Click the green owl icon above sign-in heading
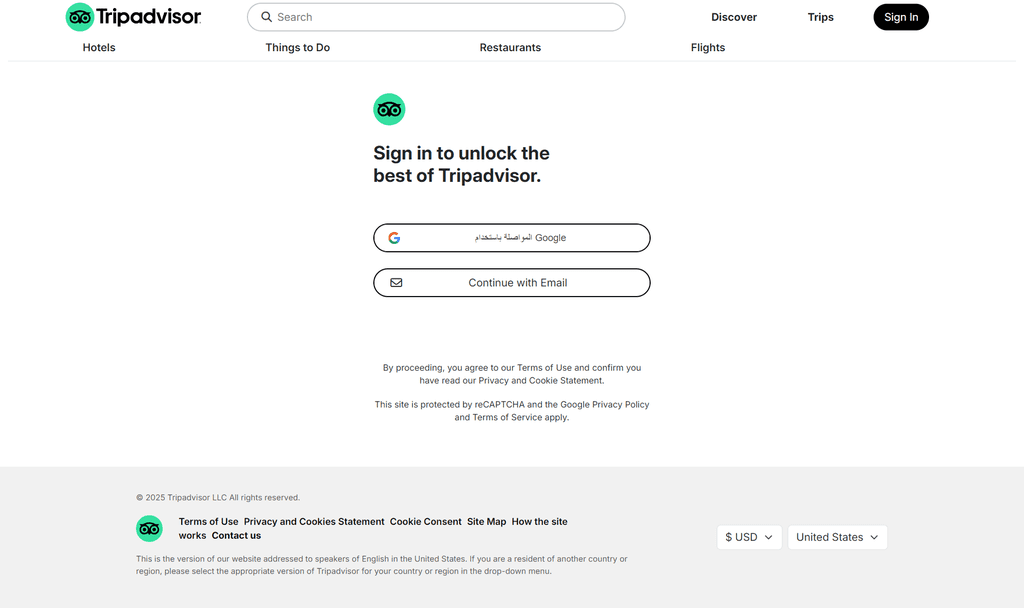The width and height of the screenshot is (1024, 608). (x=389, y=109)
